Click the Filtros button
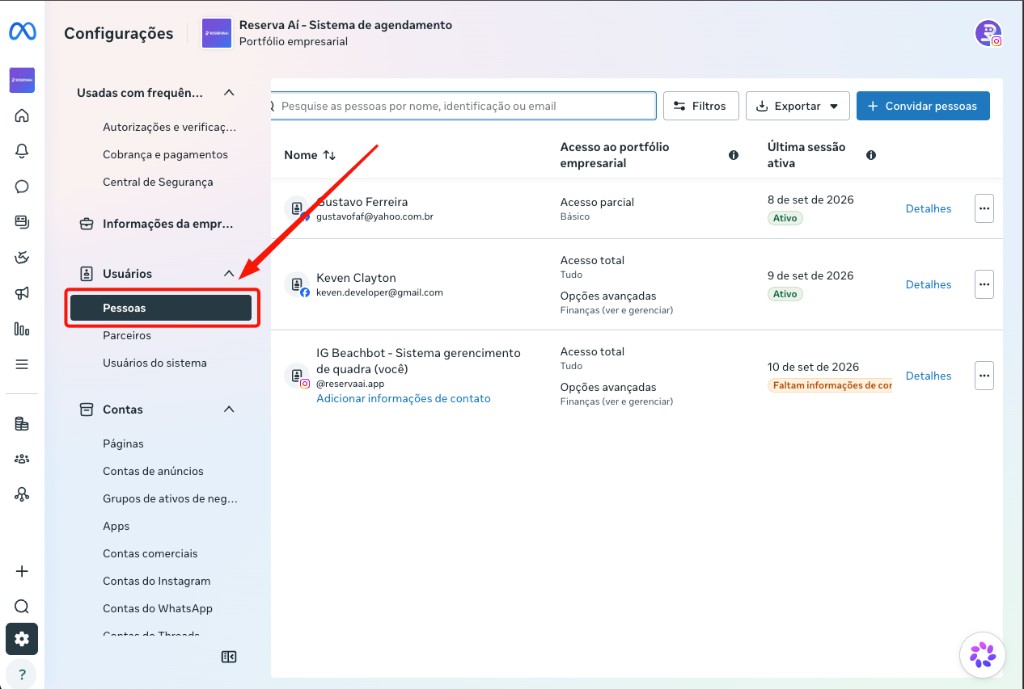This screenshot has height=689, width=1024. pos(701,106)
